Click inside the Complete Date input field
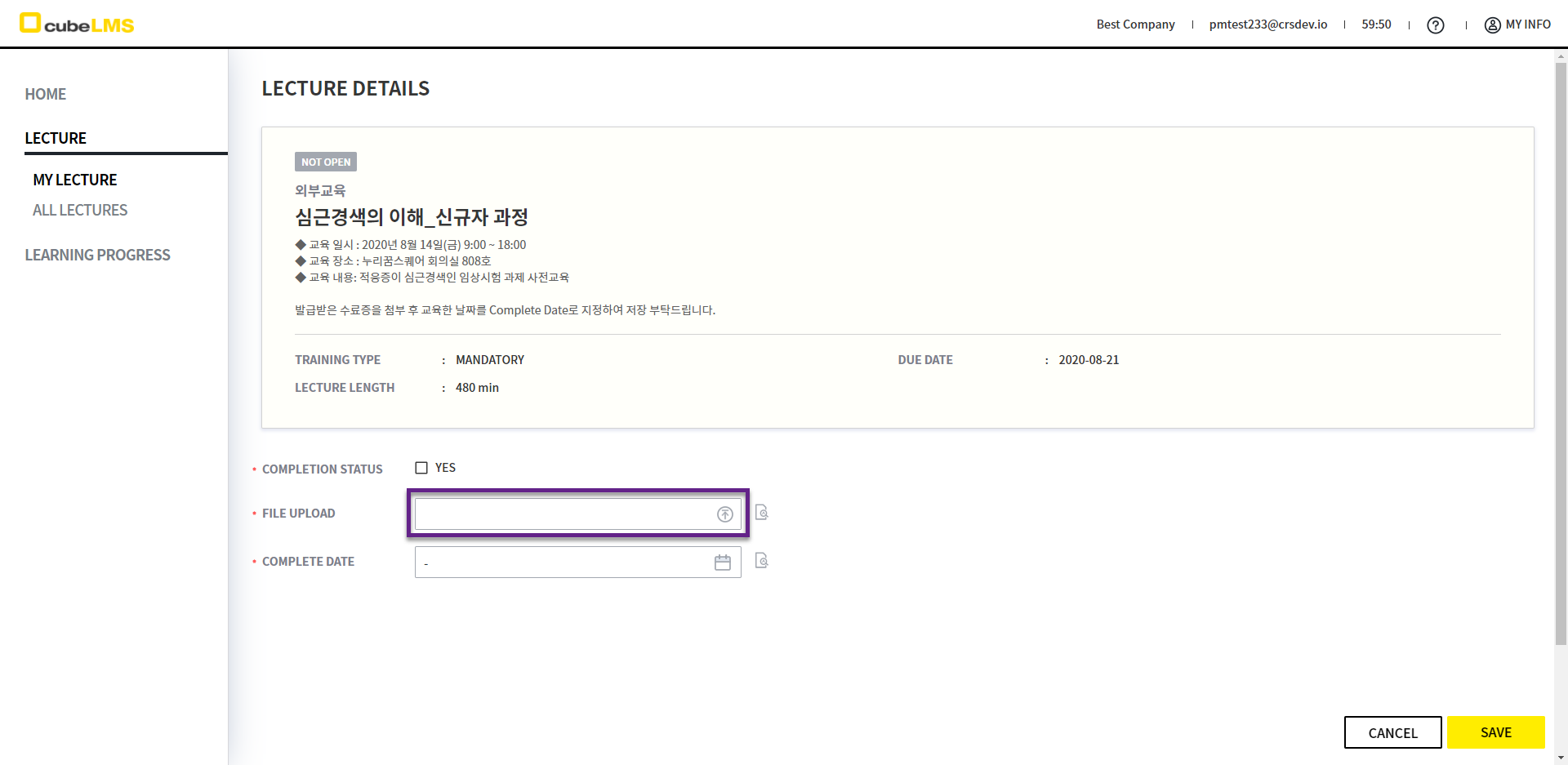This screenshot has height=765, width=1568. tap(563, 563)
